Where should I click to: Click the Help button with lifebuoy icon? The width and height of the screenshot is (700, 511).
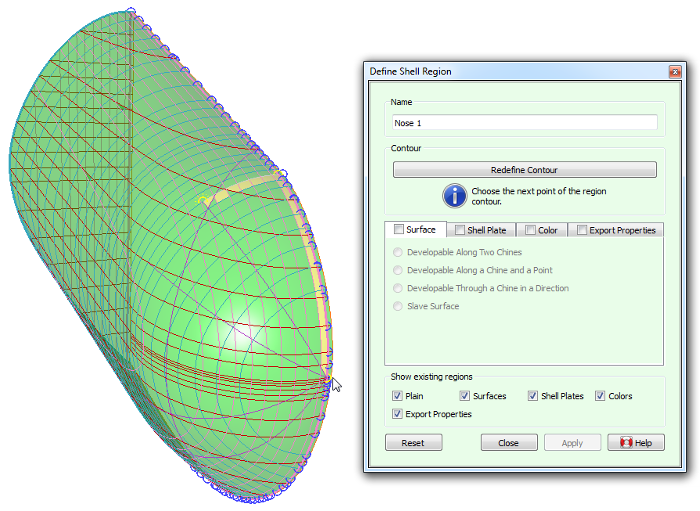click(x=635, y=443)
